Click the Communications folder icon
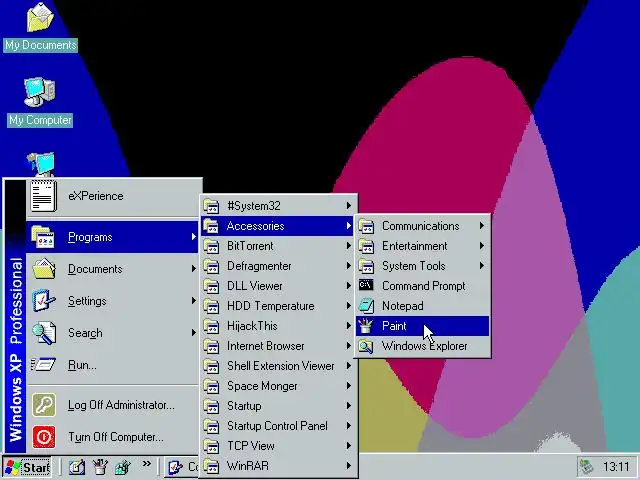 [366, 226]
